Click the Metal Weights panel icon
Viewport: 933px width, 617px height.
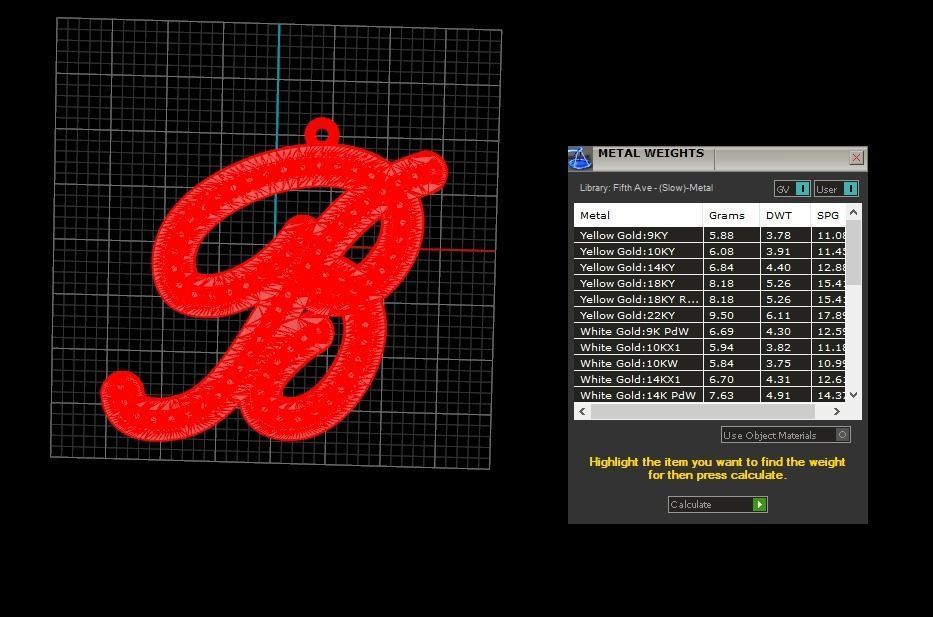pos(580,159)
